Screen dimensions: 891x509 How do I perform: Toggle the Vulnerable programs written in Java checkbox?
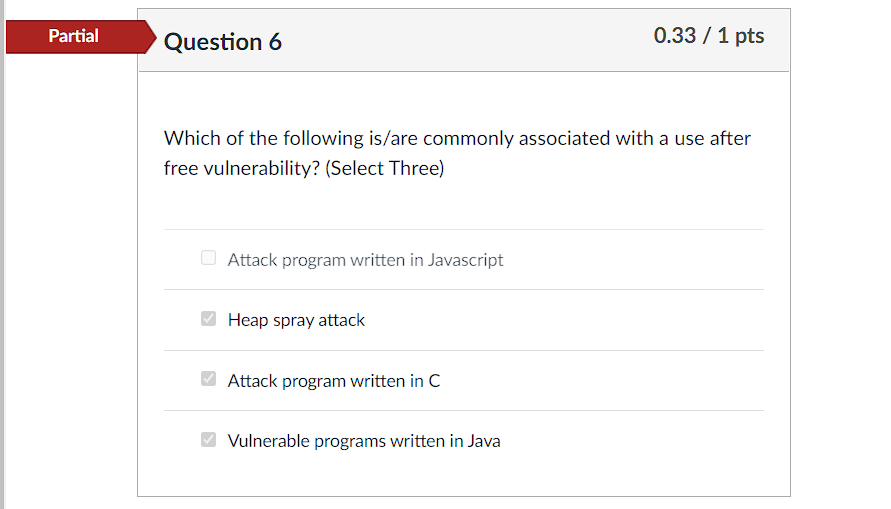click(208, 440)
